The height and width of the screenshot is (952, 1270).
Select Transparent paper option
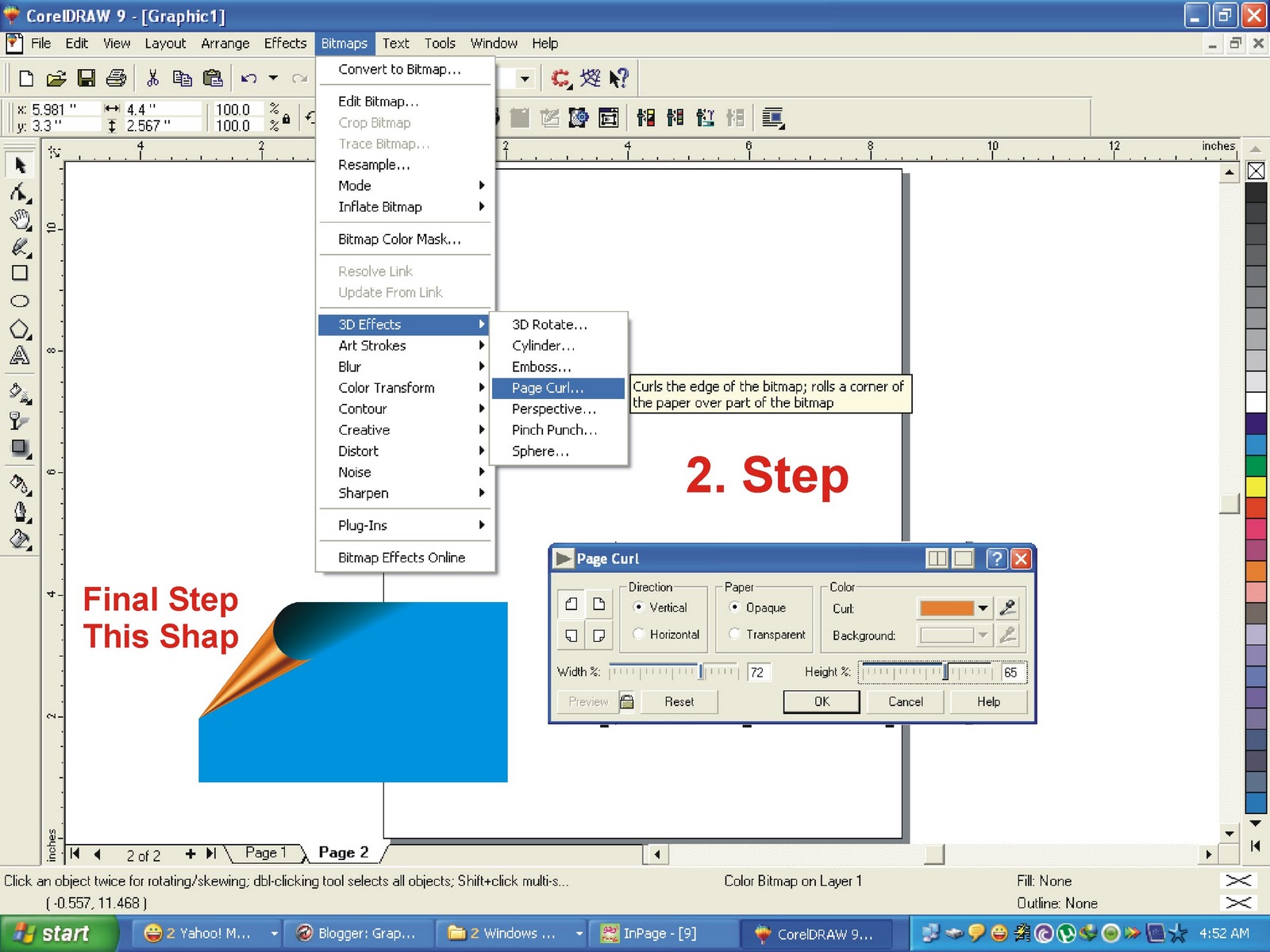click(735, 634)
